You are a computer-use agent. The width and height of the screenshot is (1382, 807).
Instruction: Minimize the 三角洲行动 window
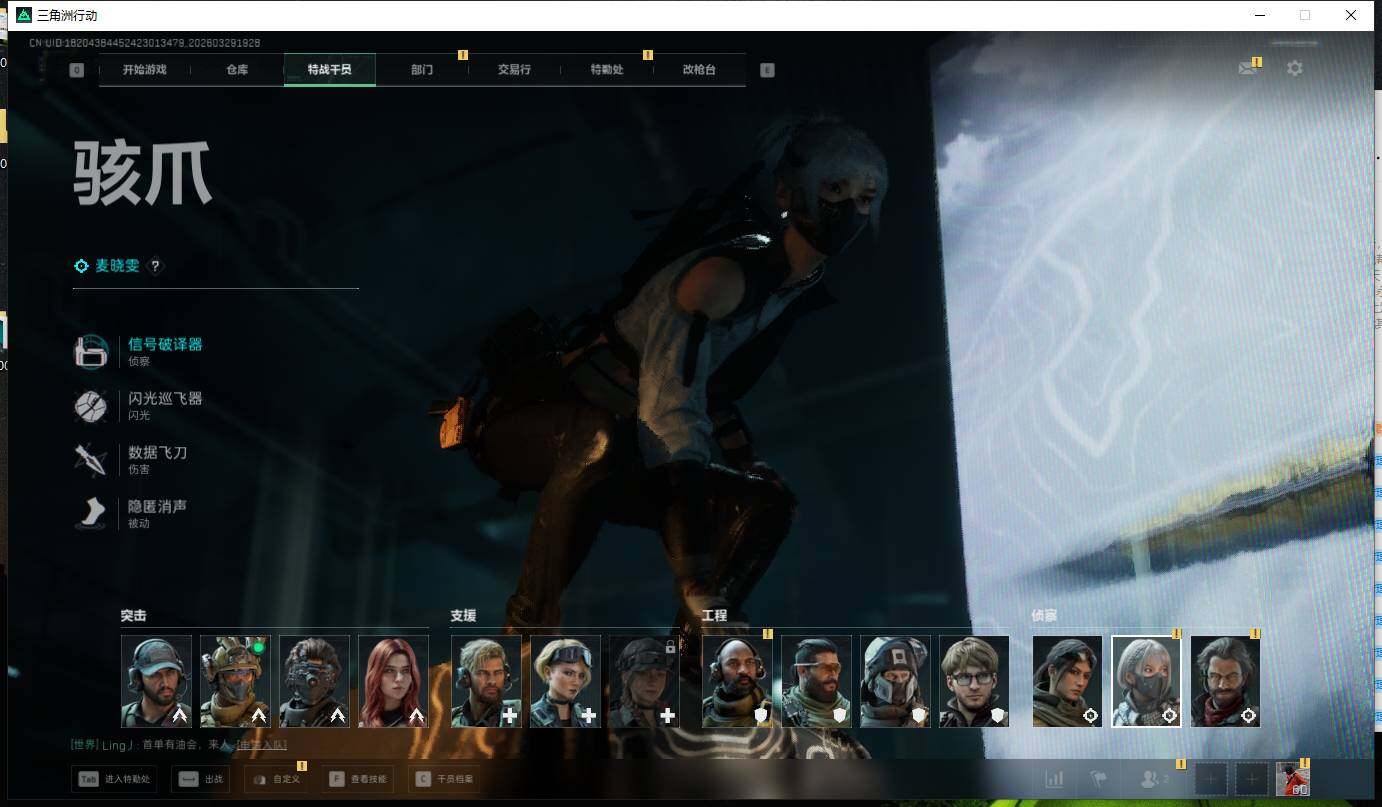click(1259, 15)
